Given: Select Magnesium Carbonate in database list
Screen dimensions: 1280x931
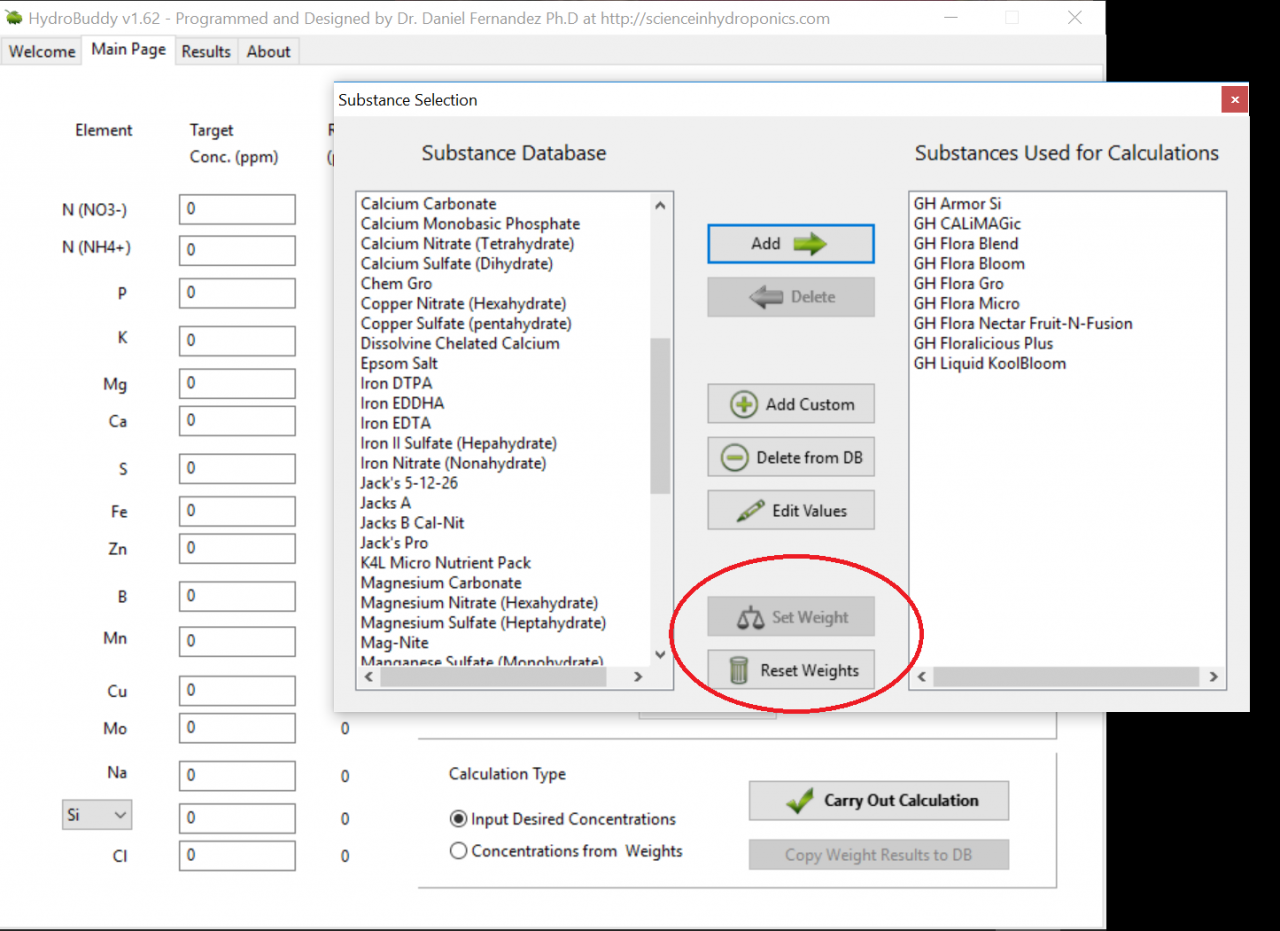Looking at the screenshot, I should (x=441, y=583).
